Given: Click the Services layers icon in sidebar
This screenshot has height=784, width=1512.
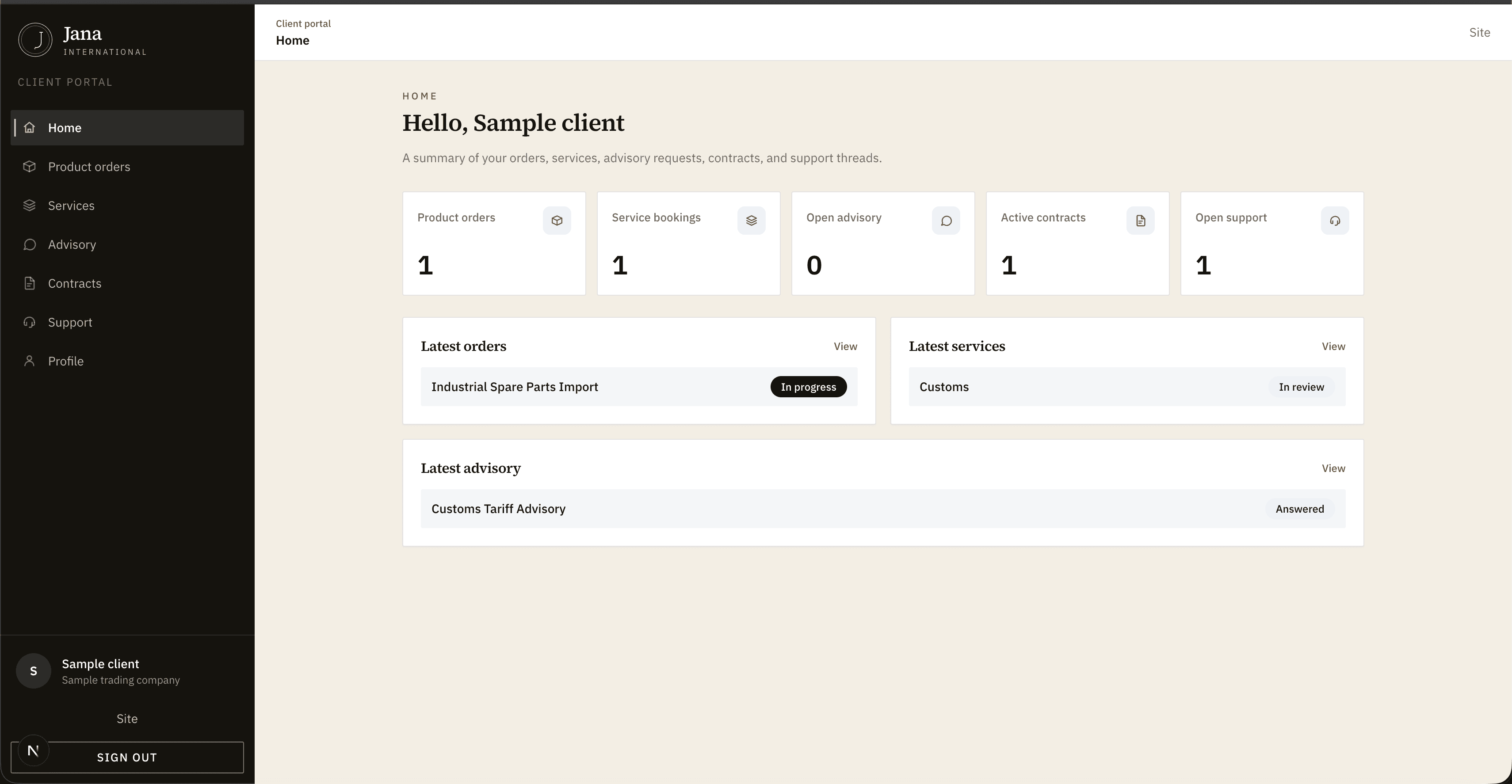Looking at the screenshot, I should [29, 206].
